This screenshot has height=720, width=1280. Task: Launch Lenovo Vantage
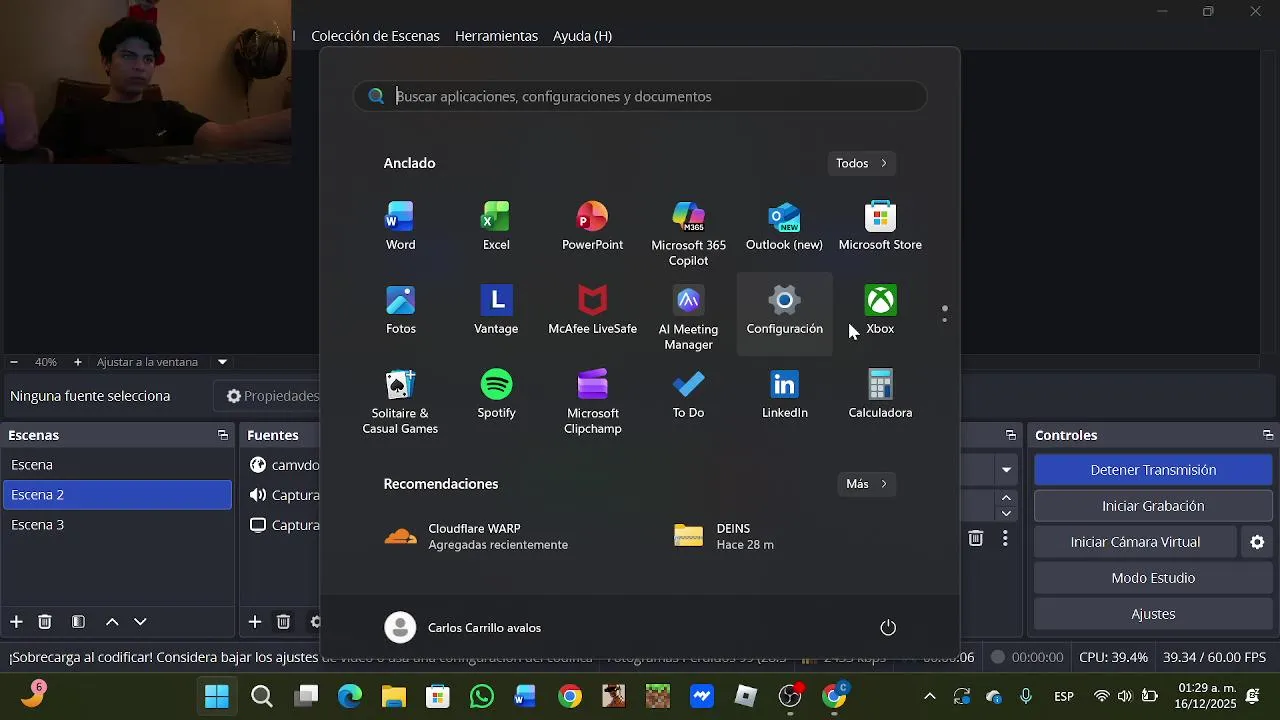pyautogui.click(x=496, y=311)
